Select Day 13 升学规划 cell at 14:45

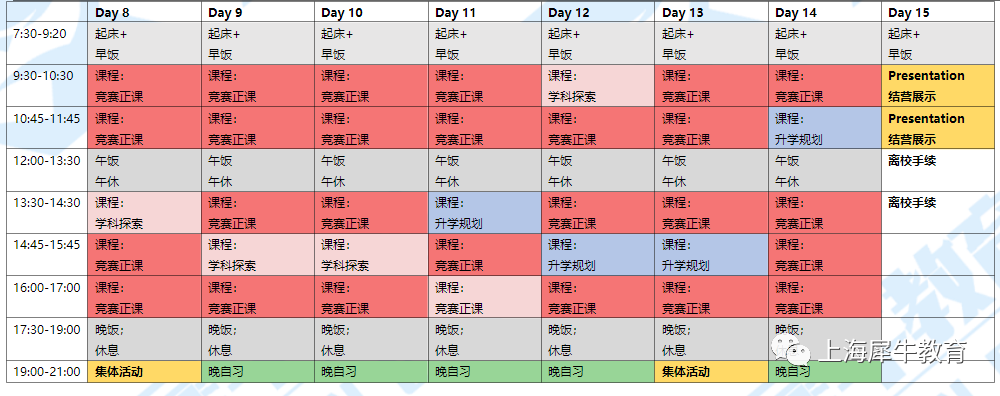coord(712,254)
